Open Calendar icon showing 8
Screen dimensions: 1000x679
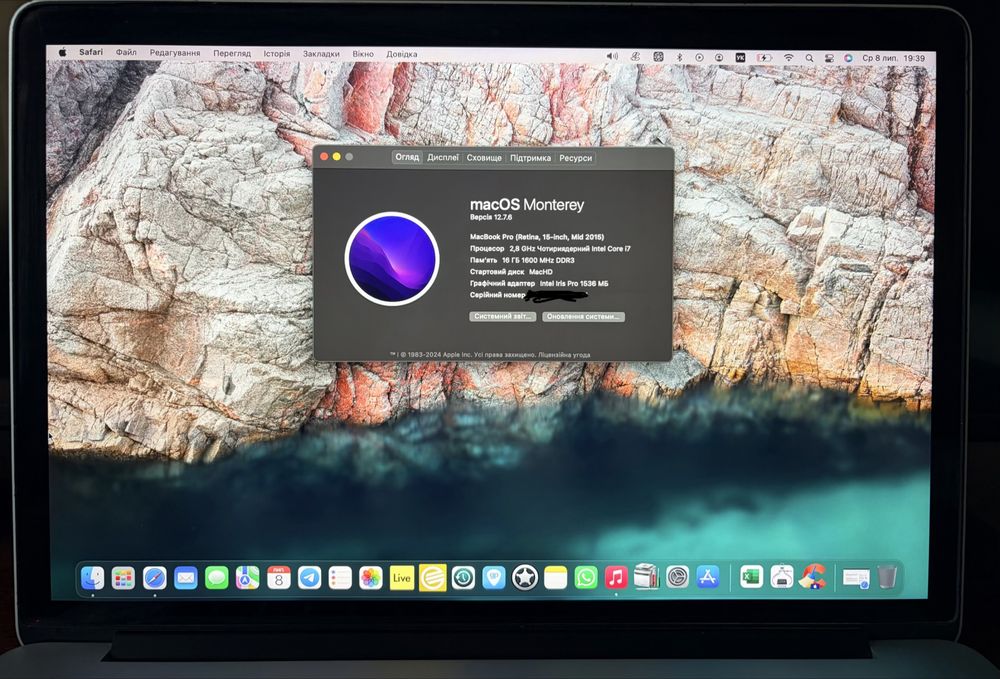(279, 578)
